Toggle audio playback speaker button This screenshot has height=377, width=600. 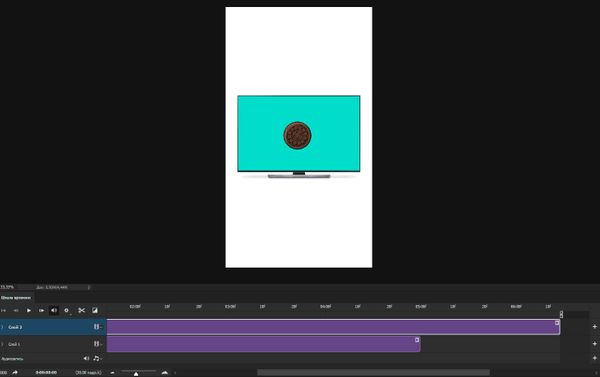tap(54, 310)
